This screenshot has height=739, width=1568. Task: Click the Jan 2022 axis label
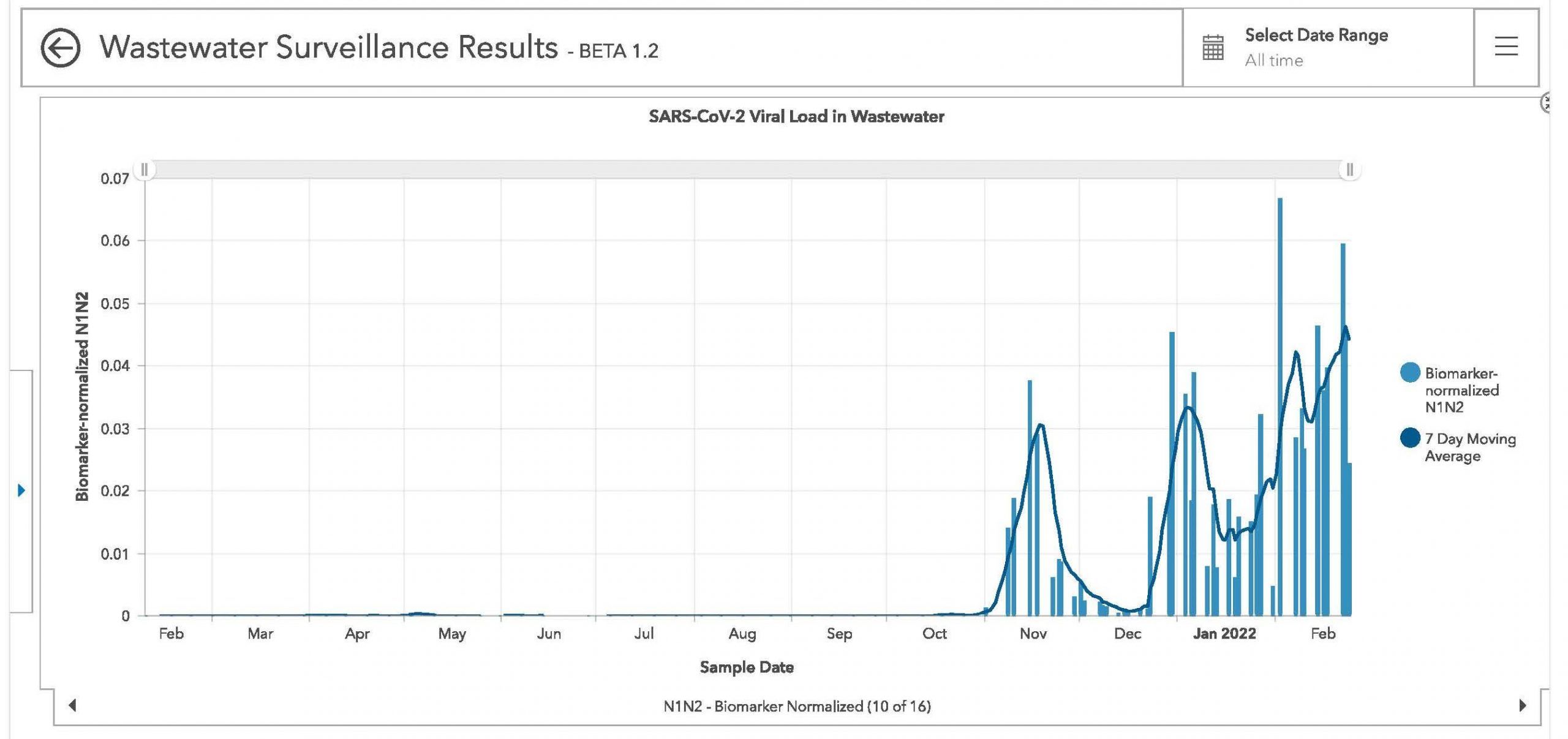click(1224, 634)
